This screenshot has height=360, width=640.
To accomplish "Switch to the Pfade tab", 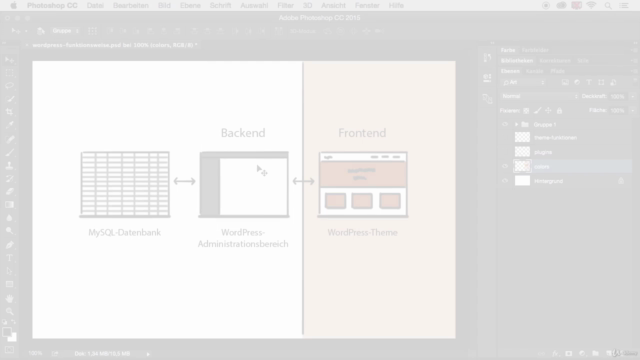I will [x=557, y=71].
